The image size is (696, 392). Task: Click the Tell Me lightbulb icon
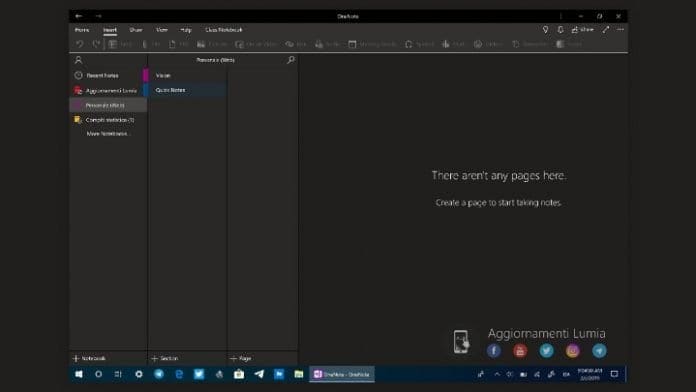click(546, 29)
